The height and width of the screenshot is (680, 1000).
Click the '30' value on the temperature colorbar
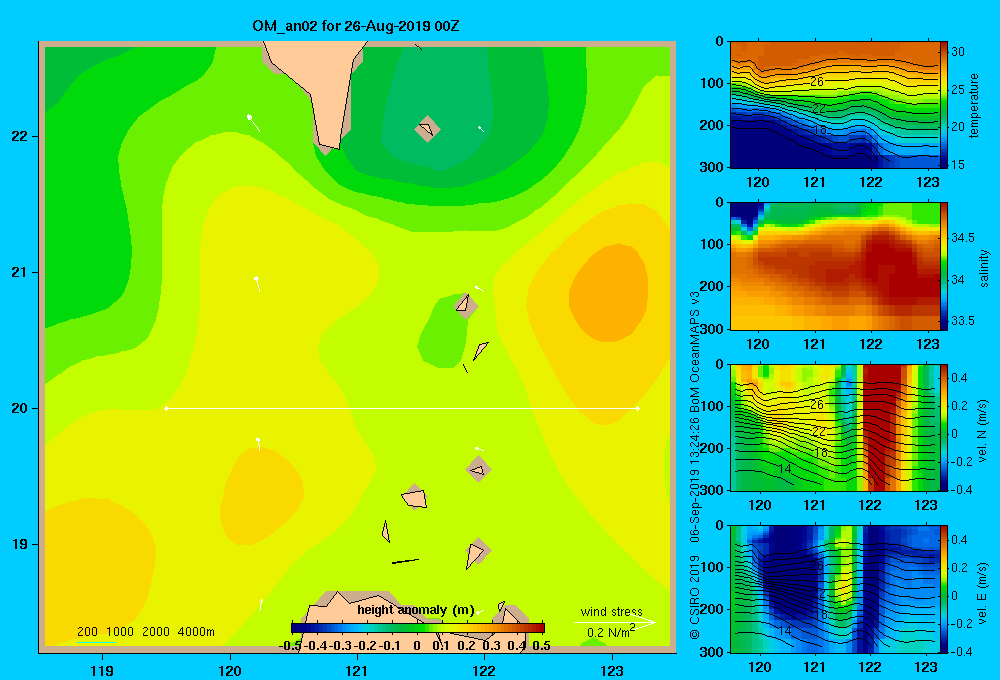[958, 52]
